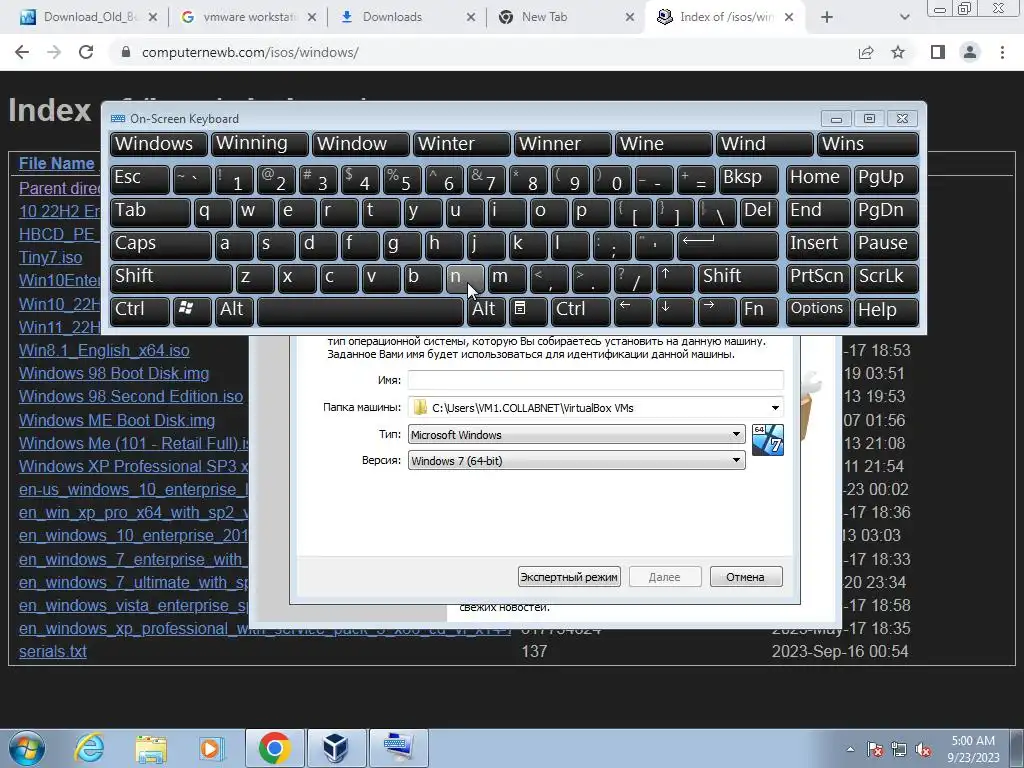The width and height of the screenshot is (1024, 768).
Task: Open the type dropdown showing Microsoft Windows
Action: pyautogui.click(x=576, y=435)
